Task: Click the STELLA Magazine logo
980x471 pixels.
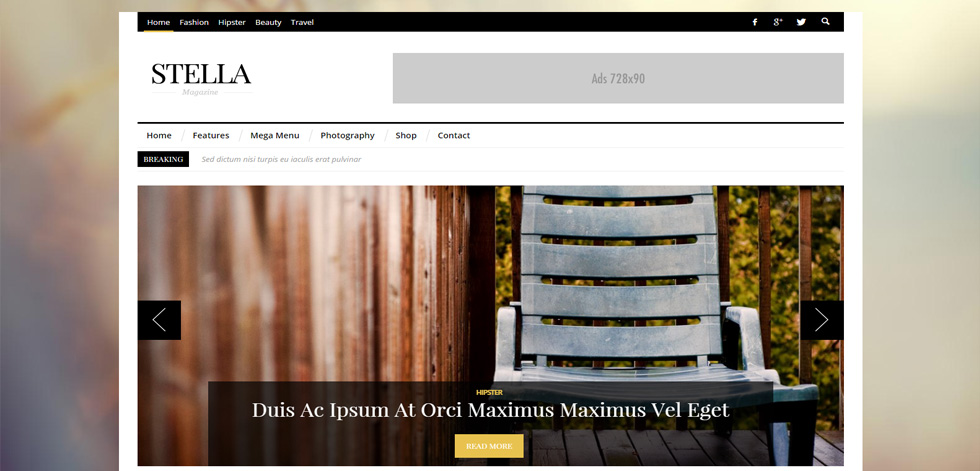Action: coord(201,79)
